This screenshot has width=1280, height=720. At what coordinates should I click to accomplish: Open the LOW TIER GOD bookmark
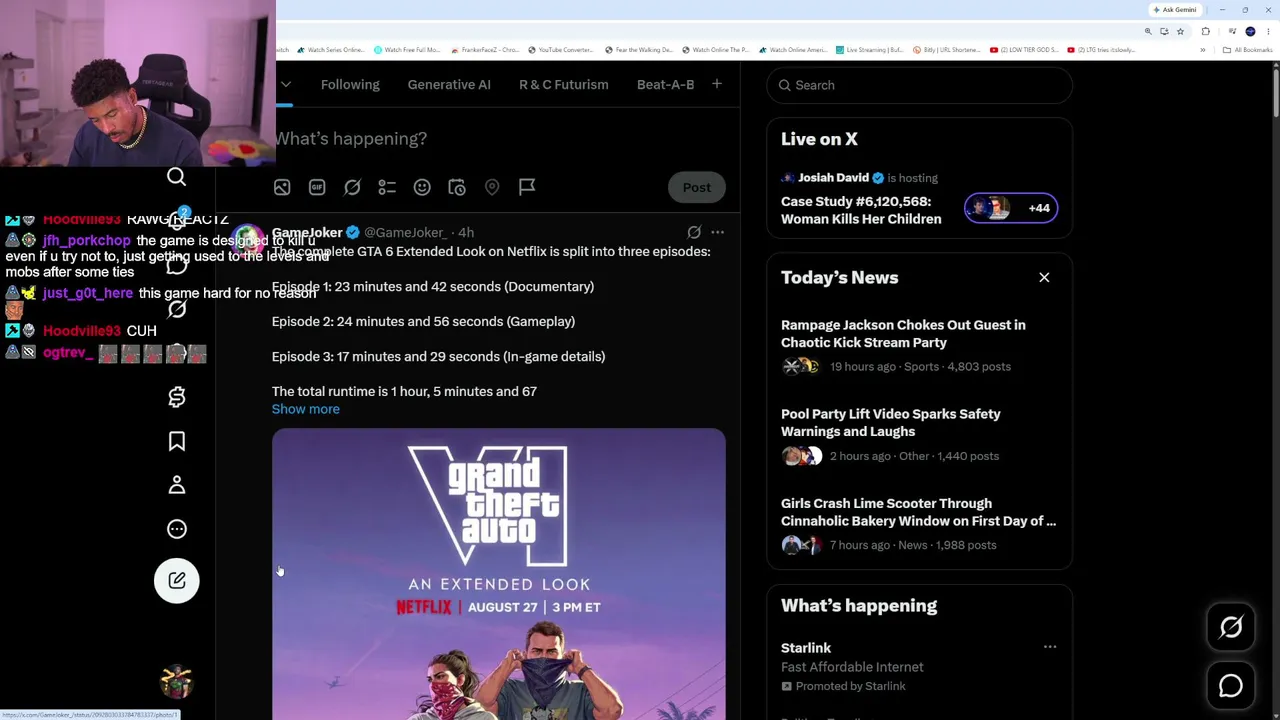pos(1024,50)
